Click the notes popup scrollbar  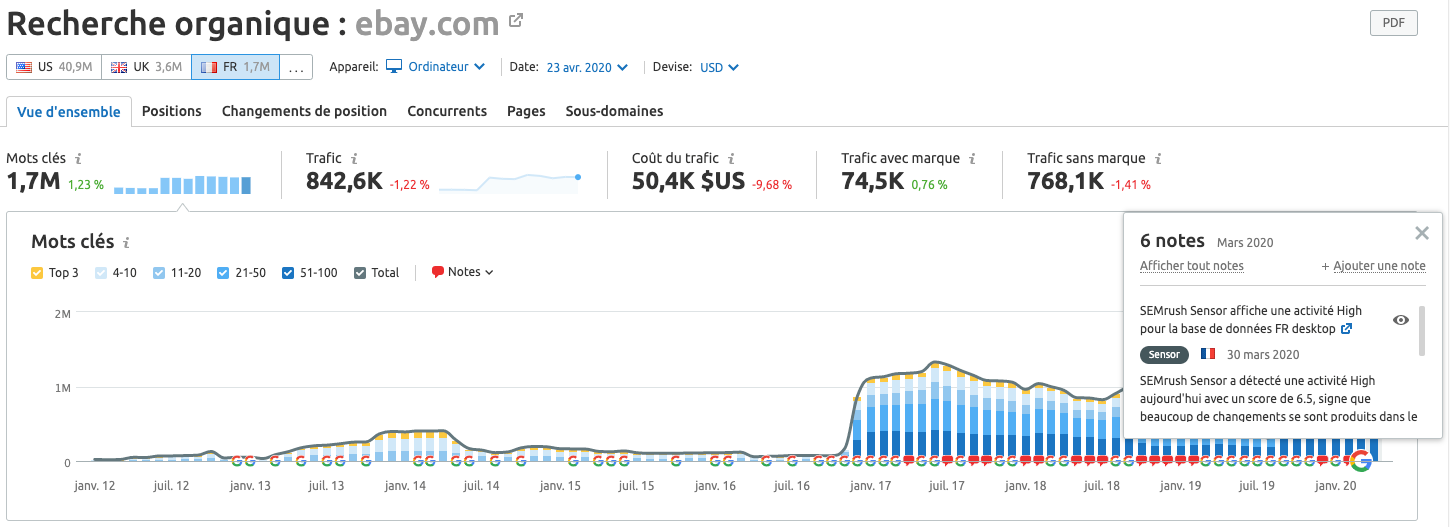coord(1422,331)
